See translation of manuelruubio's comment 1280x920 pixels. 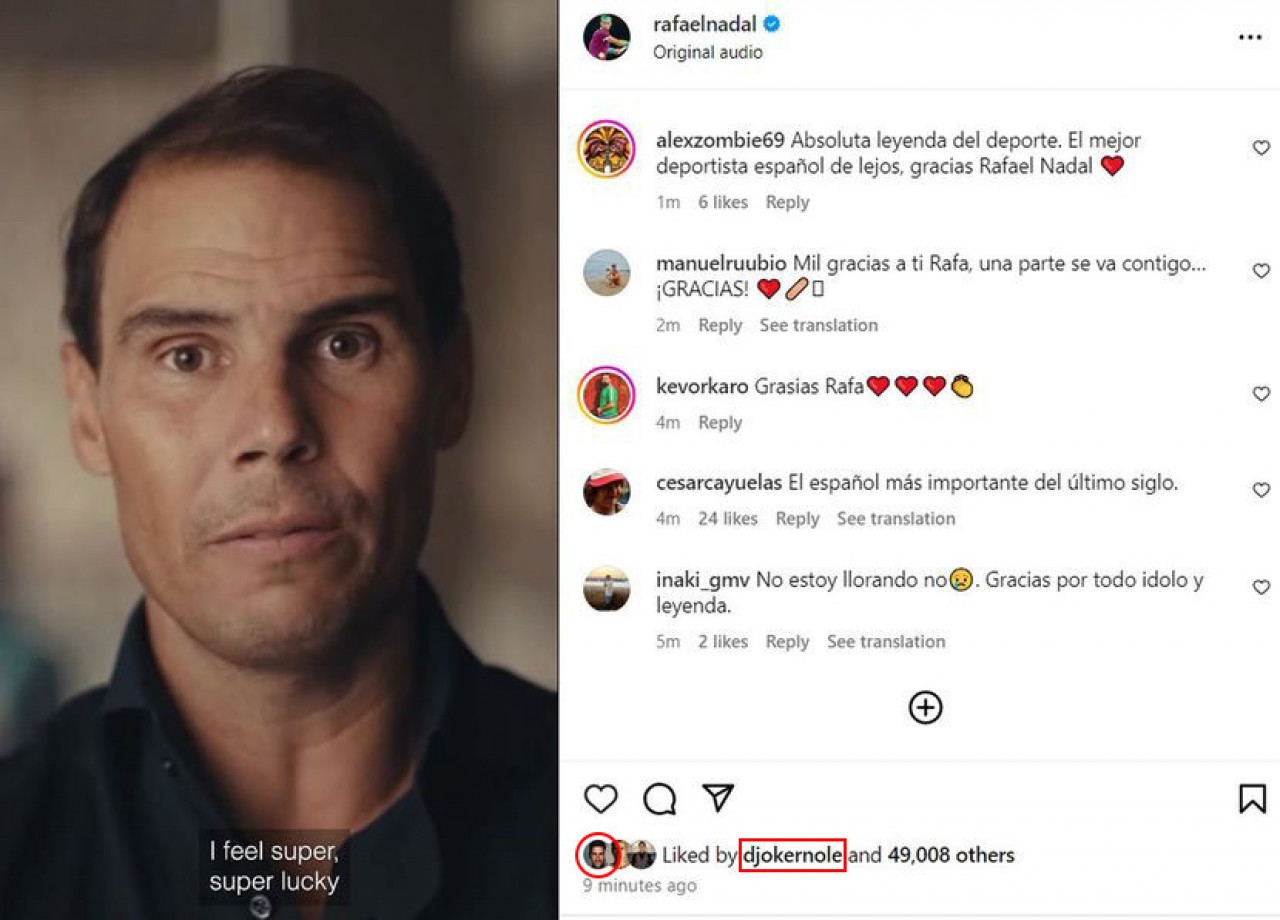818,325
